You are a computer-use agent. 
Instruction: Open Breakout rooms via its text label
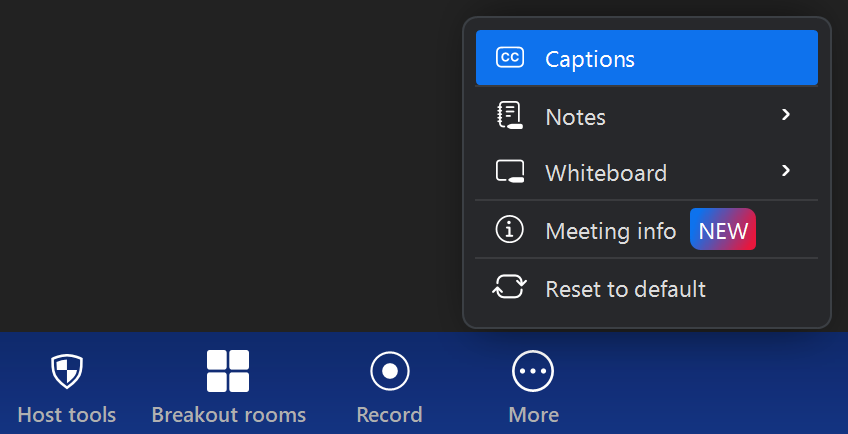pyautogui.click(x=228, y=414)
